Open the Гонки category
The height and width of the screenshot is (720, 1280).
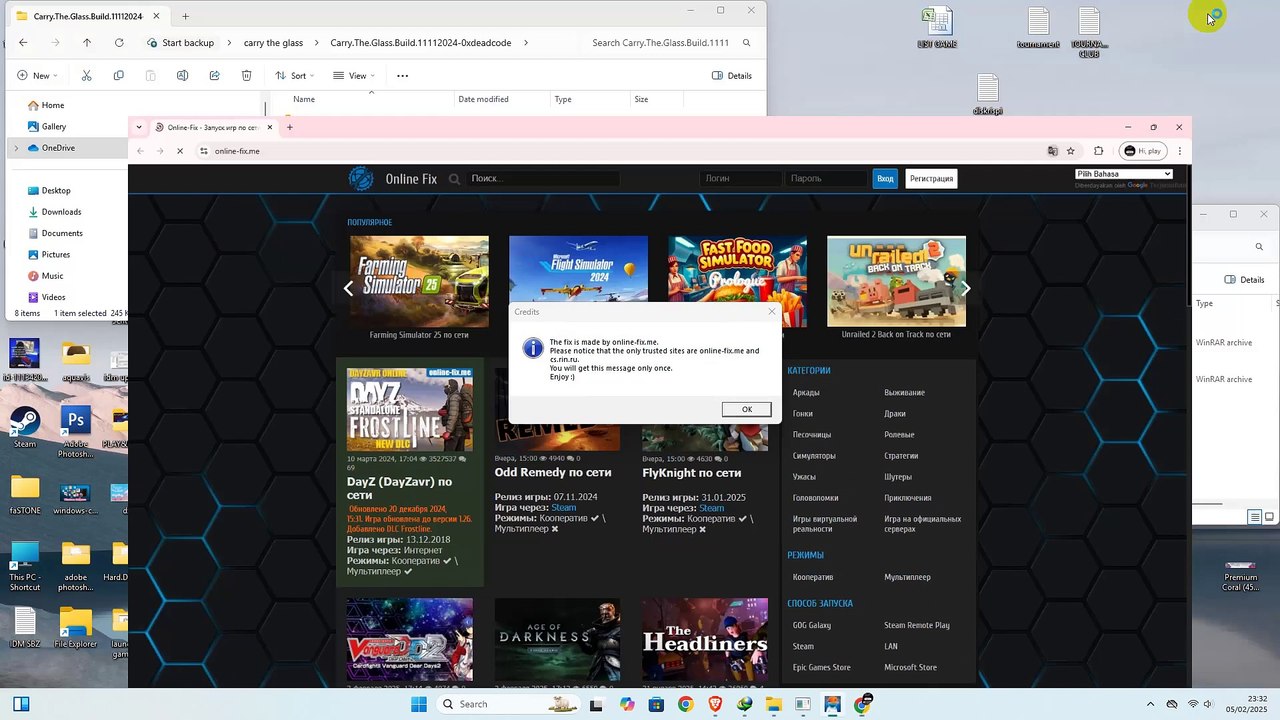pos(802,414)
